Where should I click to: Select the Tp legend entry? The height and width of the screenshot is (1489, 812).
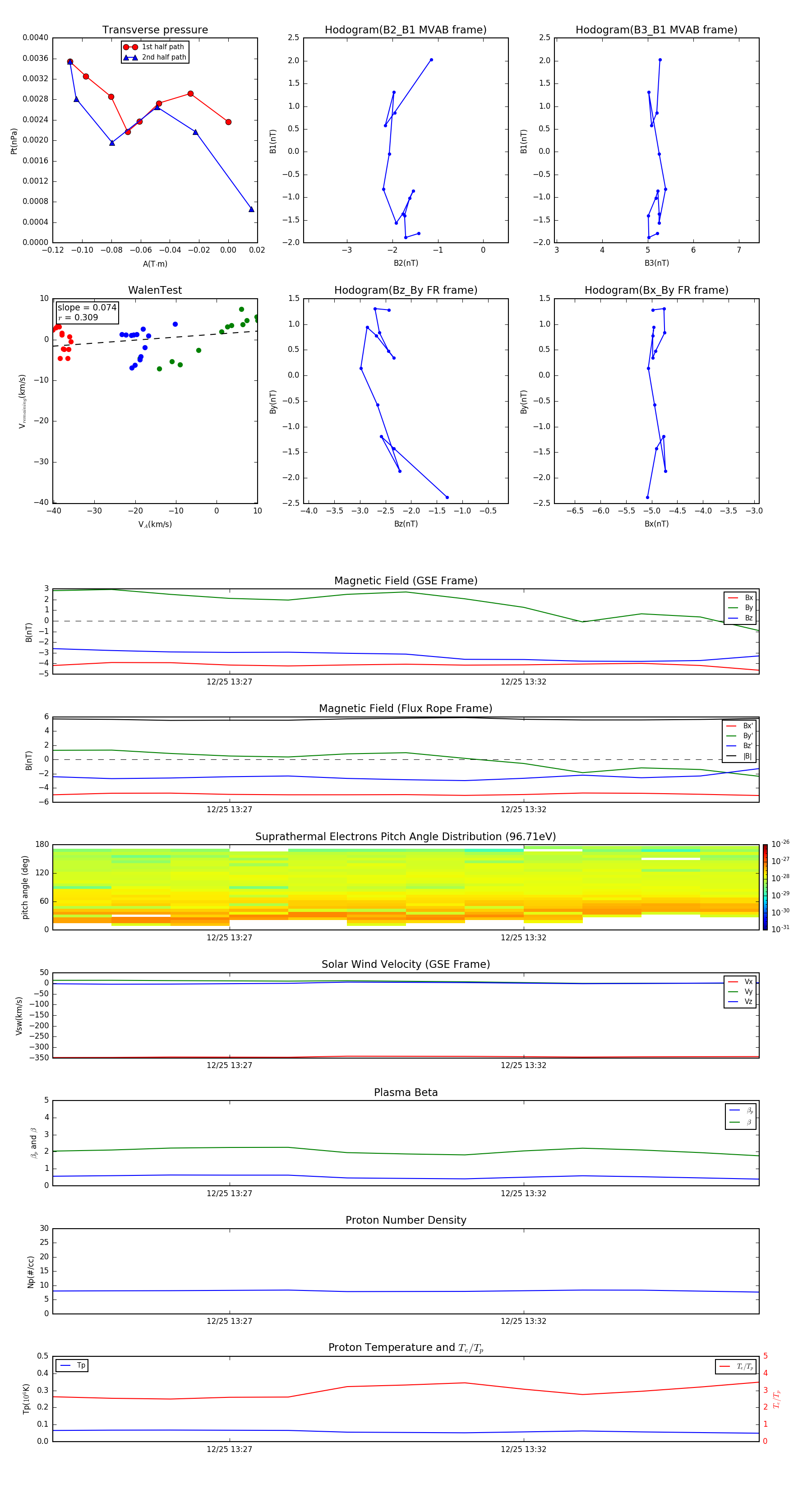(x=72, y=1365)
